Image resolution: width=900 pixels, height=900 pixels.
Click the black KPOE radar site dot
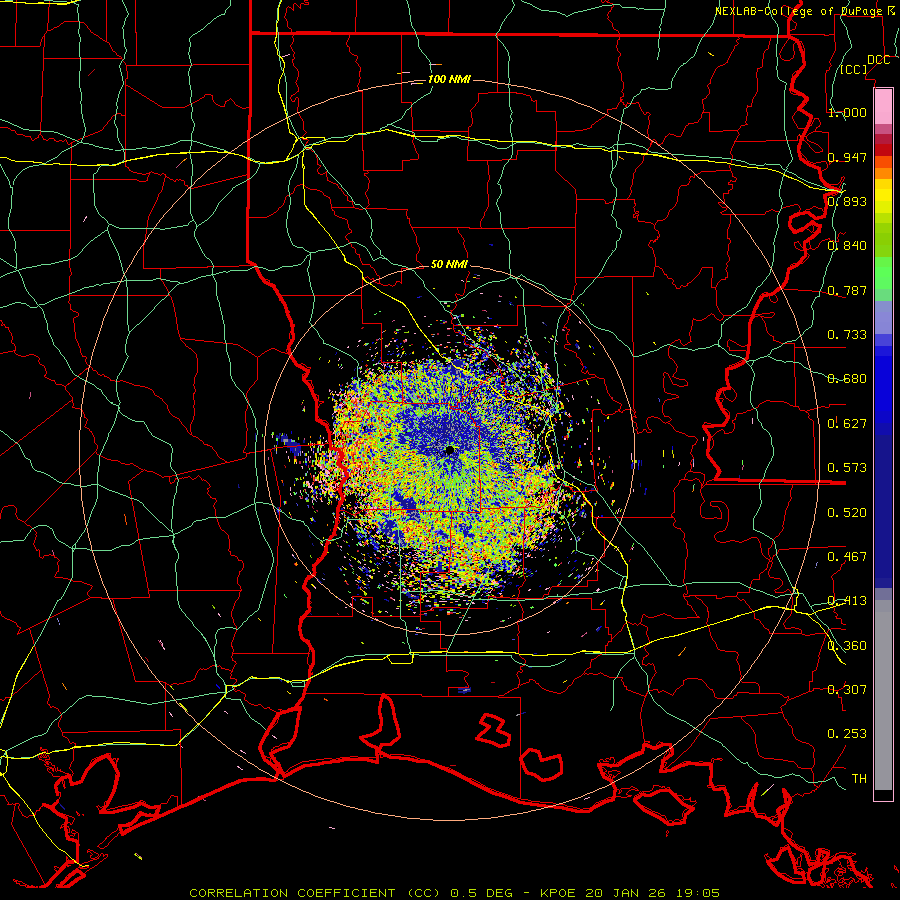(x=450, y=450)
